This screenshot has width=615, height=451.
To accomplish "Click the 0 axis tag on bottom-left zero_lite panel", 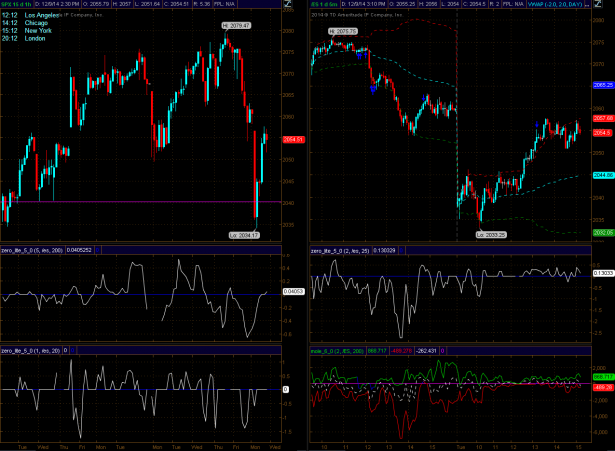I will 286,389.
